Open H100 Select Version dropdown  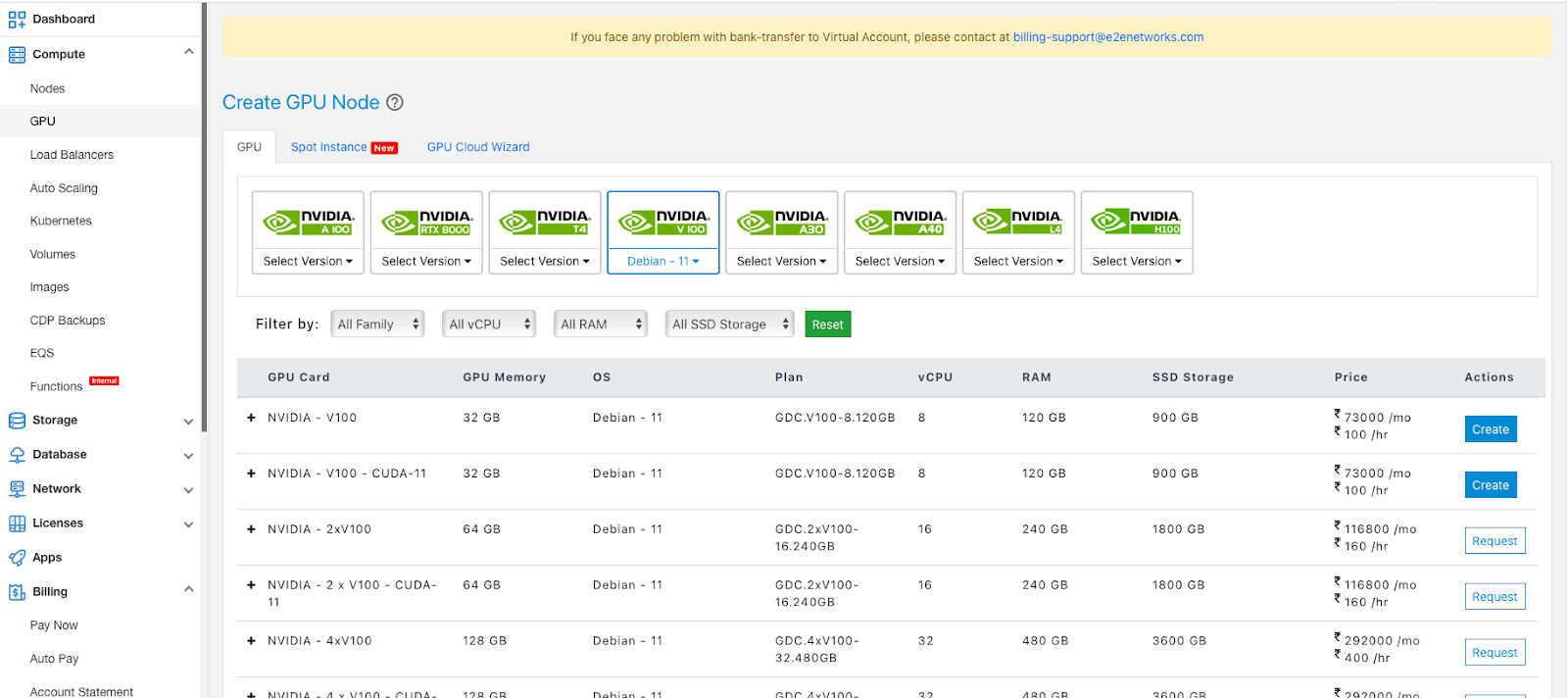[x=1137, y=262]
